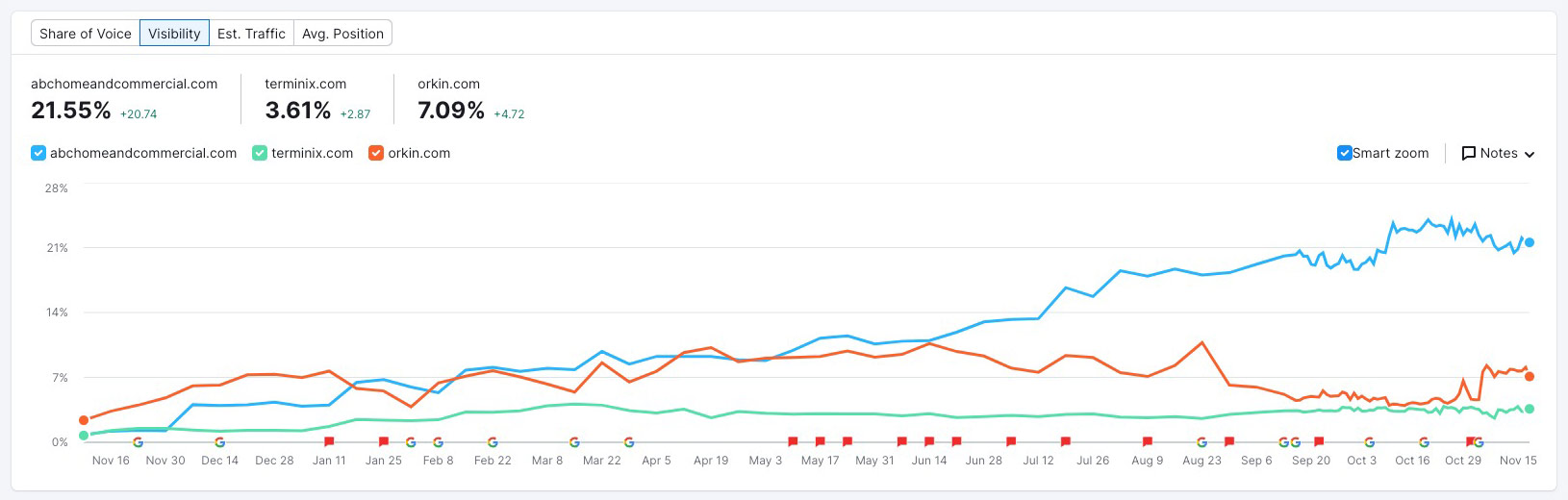This screenshot has height=500, width=1568.
Task: Click the green terminix.com endpoint dot at chart end
Action: tap(1530, 409)
